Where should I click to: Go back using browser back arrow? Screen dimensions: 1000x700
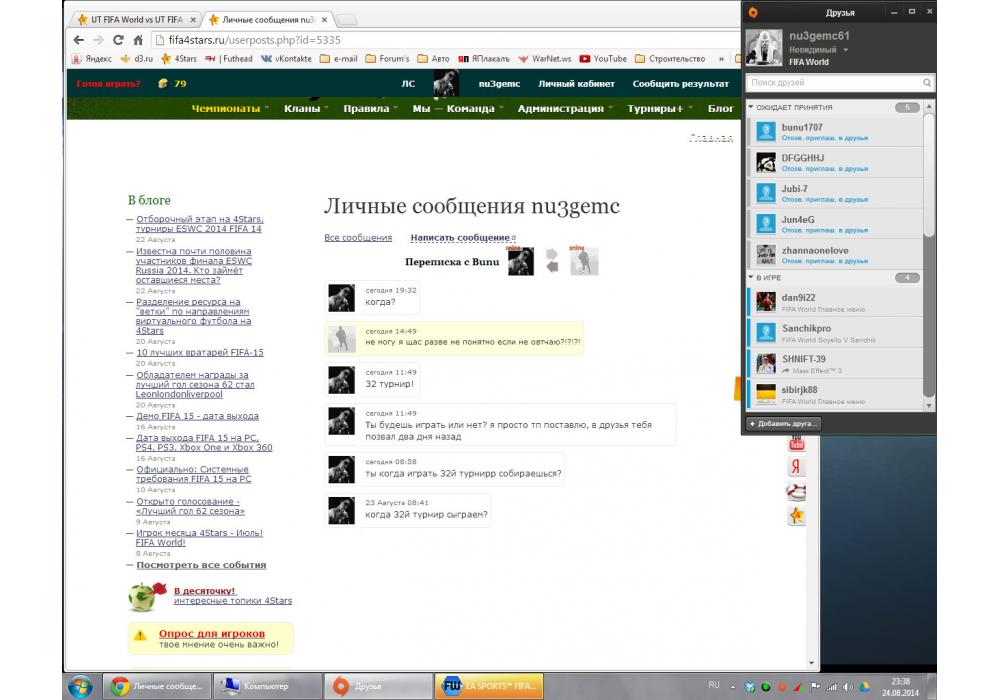(x=79, y=40)
